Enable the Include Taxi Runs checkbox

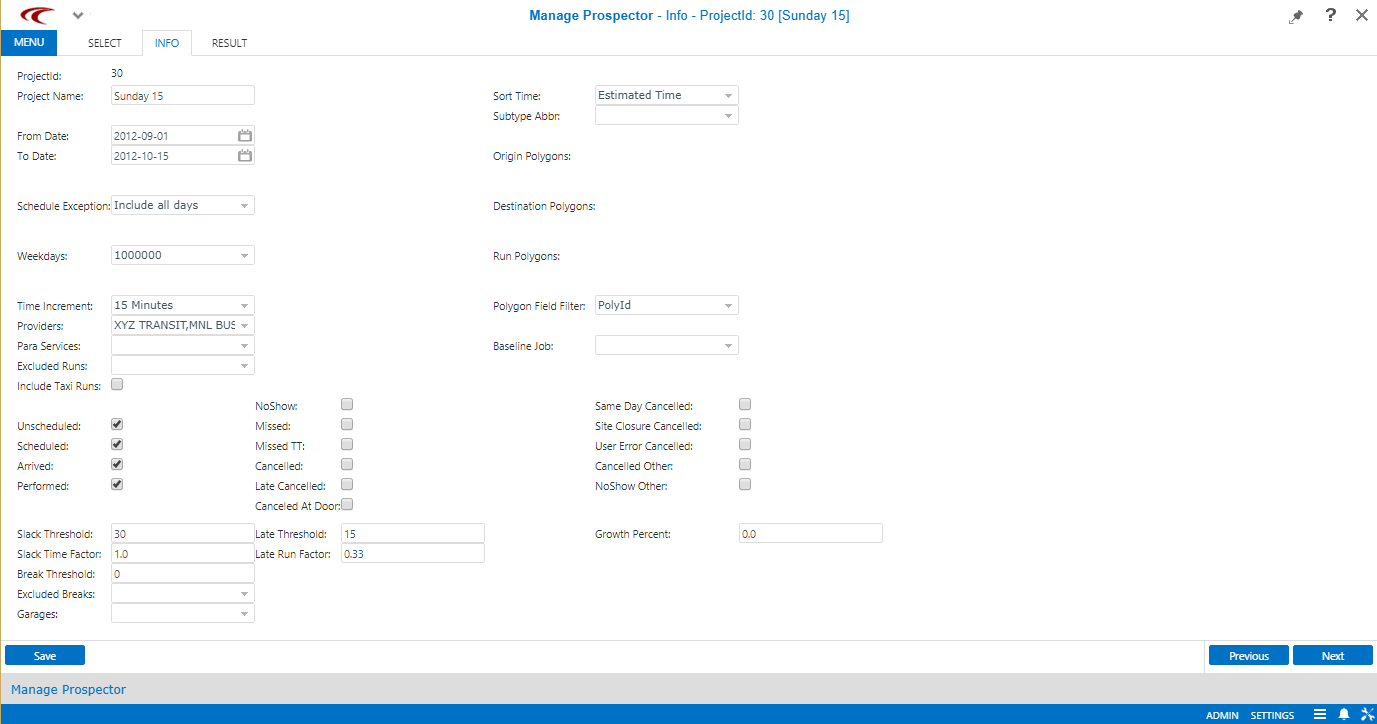[116, 383]
